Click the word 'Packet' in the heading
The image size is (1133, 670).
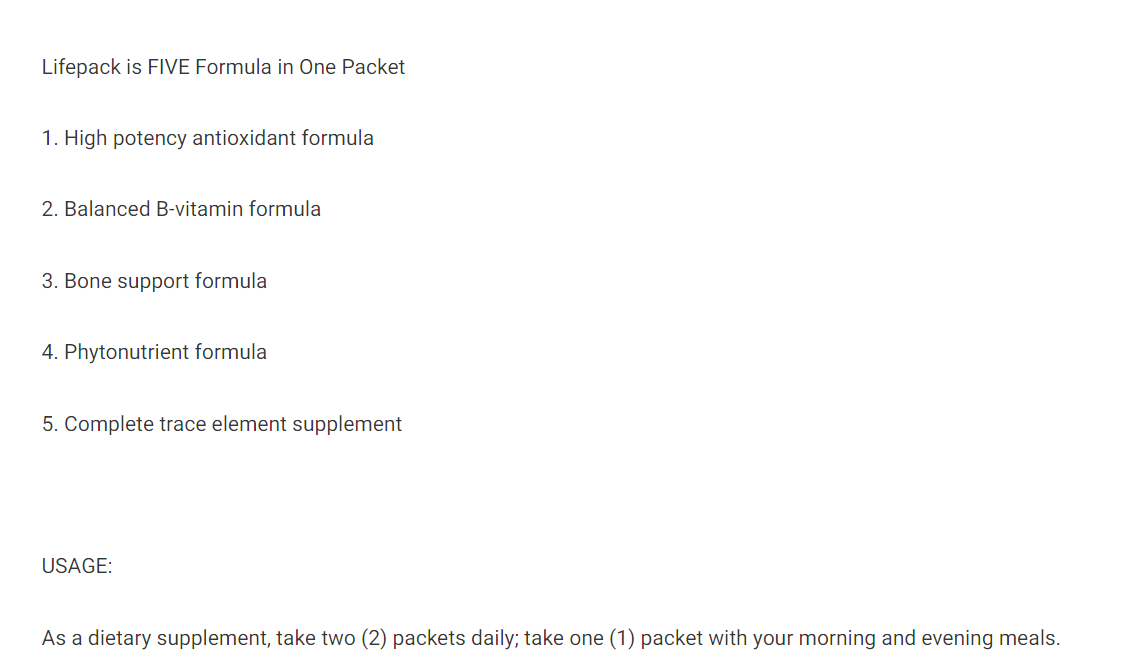(373, 67)
